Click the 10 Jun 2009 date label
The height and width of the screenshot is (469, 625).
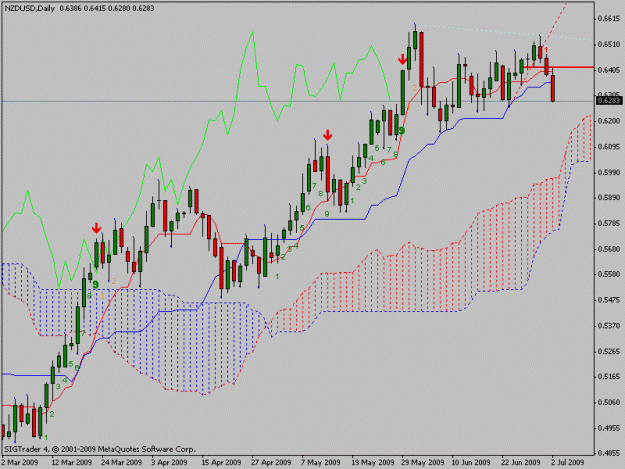coord(471,462)
